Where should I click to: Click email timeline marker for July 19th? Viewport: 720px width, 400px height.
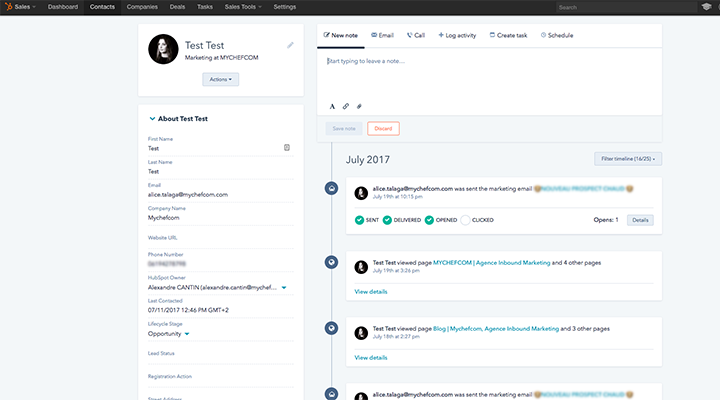331,188
